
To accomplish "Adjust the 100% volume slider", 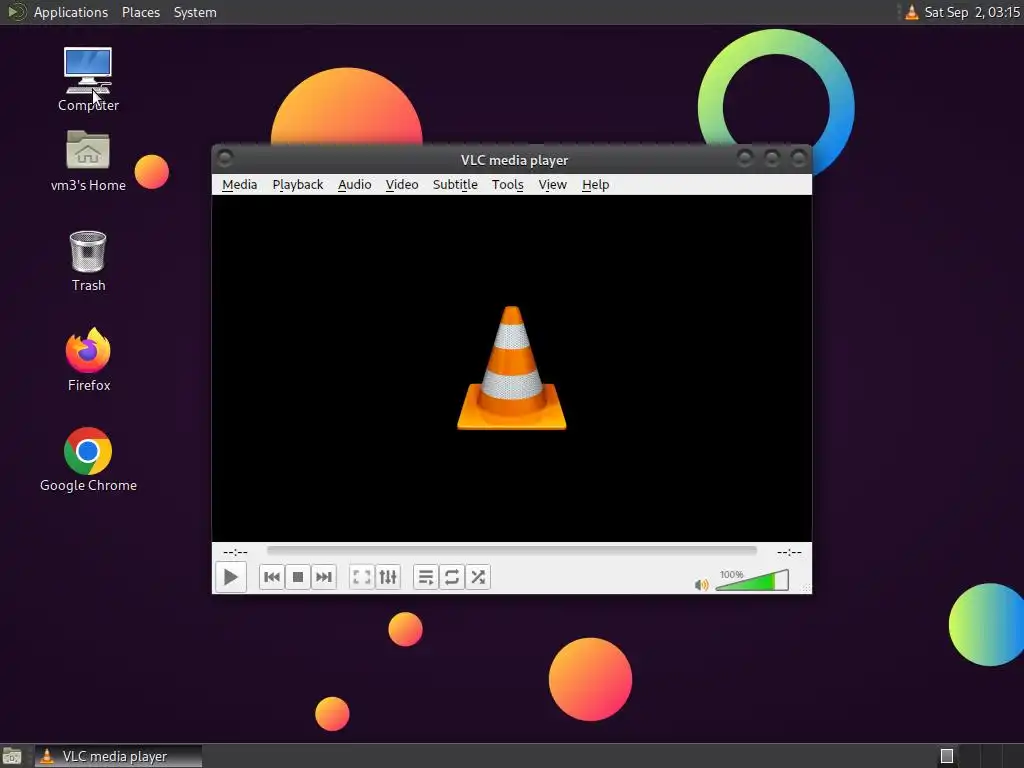I will pyautogui.click(x=752, y=580).
